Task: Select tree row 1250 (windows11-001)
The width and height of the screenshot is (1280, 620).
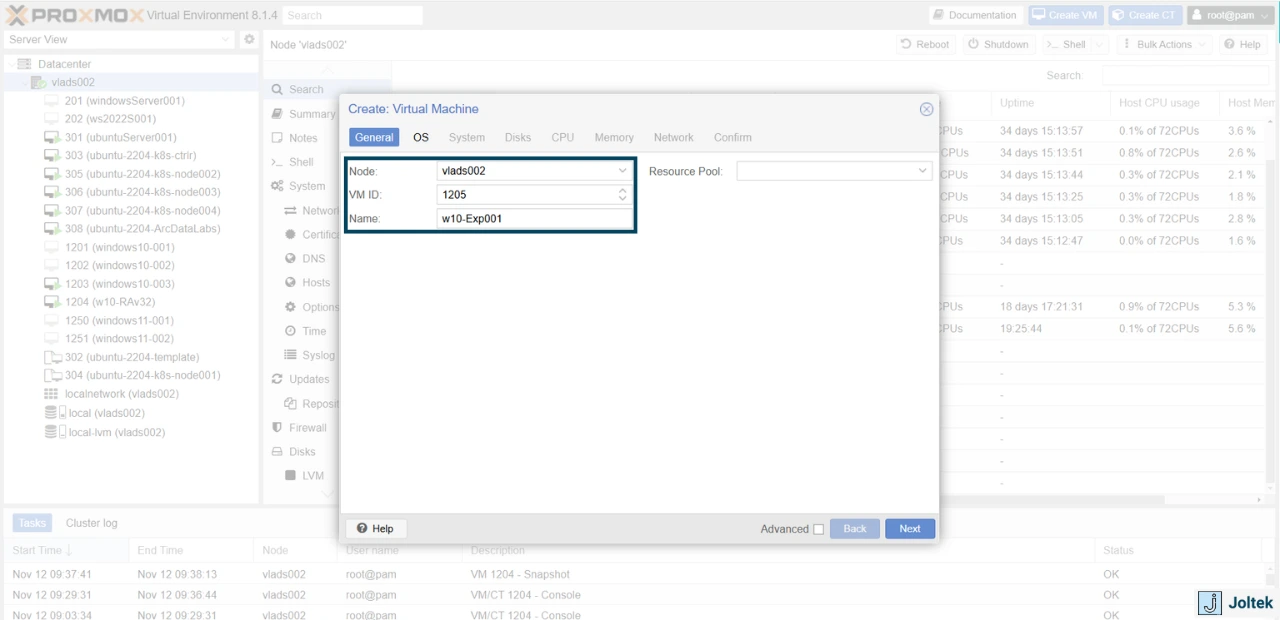Action: (x=130, y=320)
